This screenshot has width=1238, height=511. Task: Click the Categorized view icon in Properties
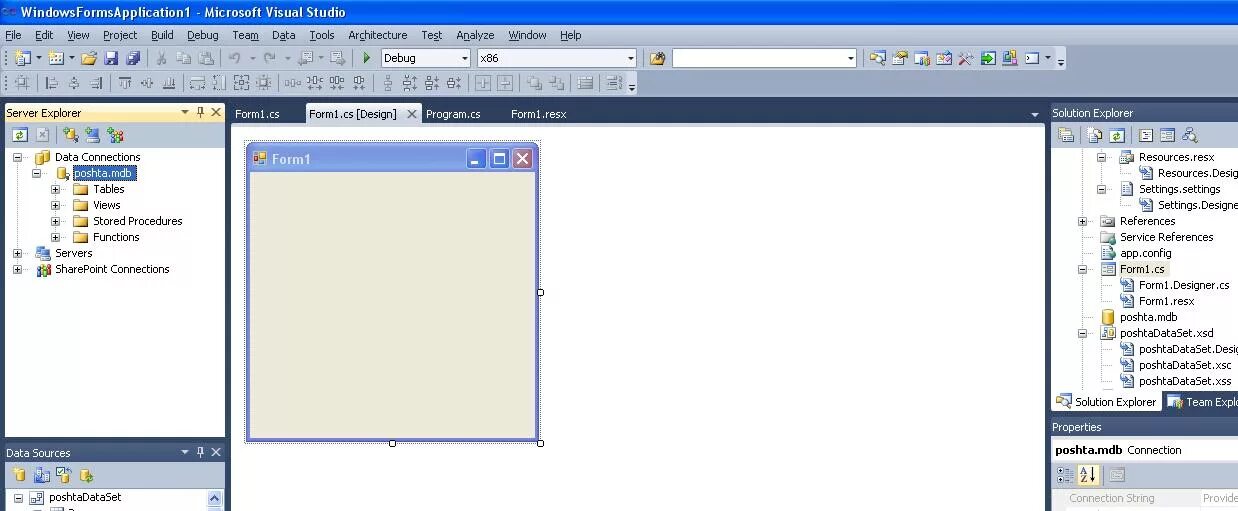pyautogui.click(x=1066, y=475)
